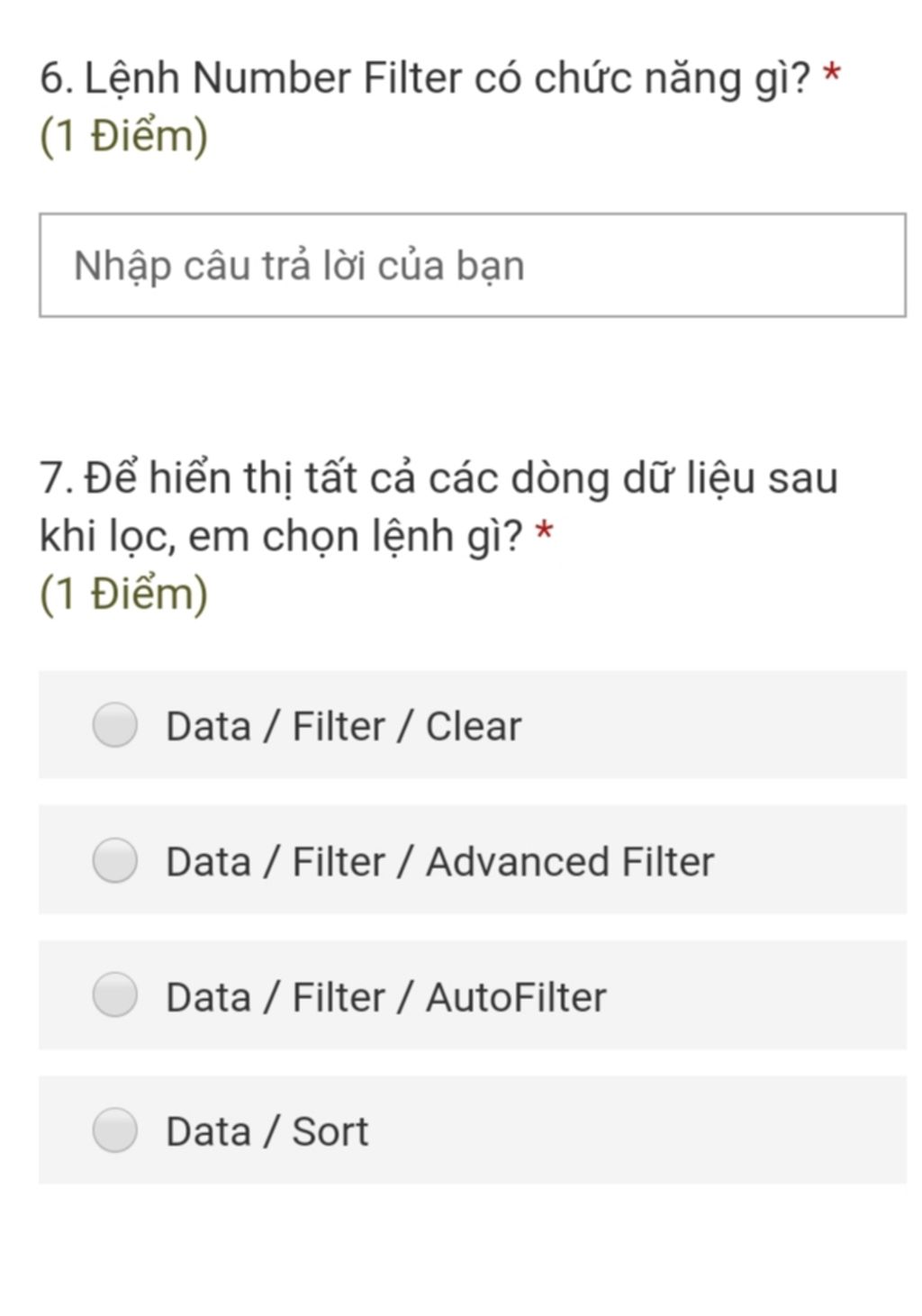Click "(1 Điểm)" under question 7
This screenshot has width=922, height=1316.
click(124, 594)
